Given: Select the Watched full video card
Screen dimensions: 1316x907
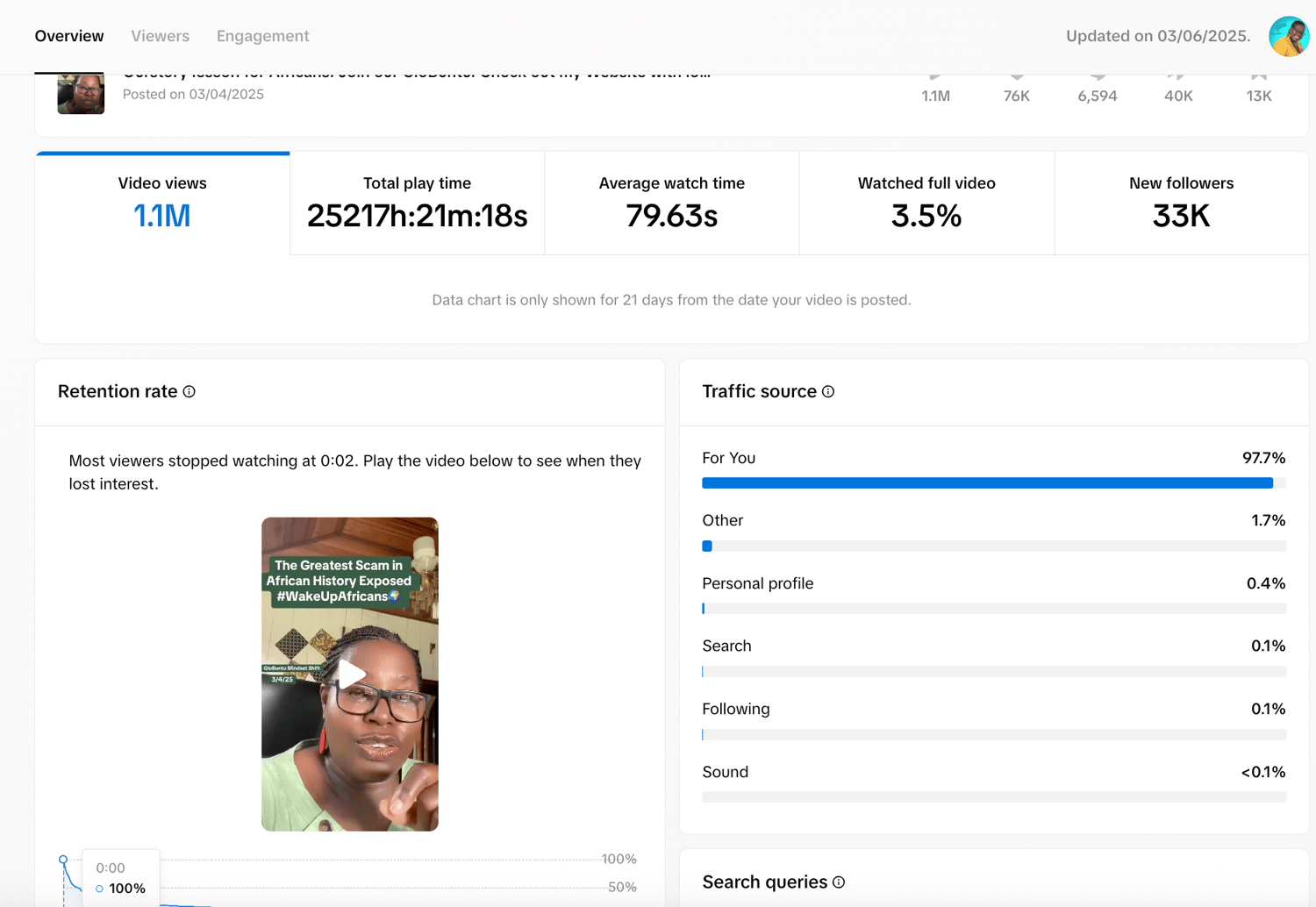Looking at the screenshot, I should pos(926,204).
